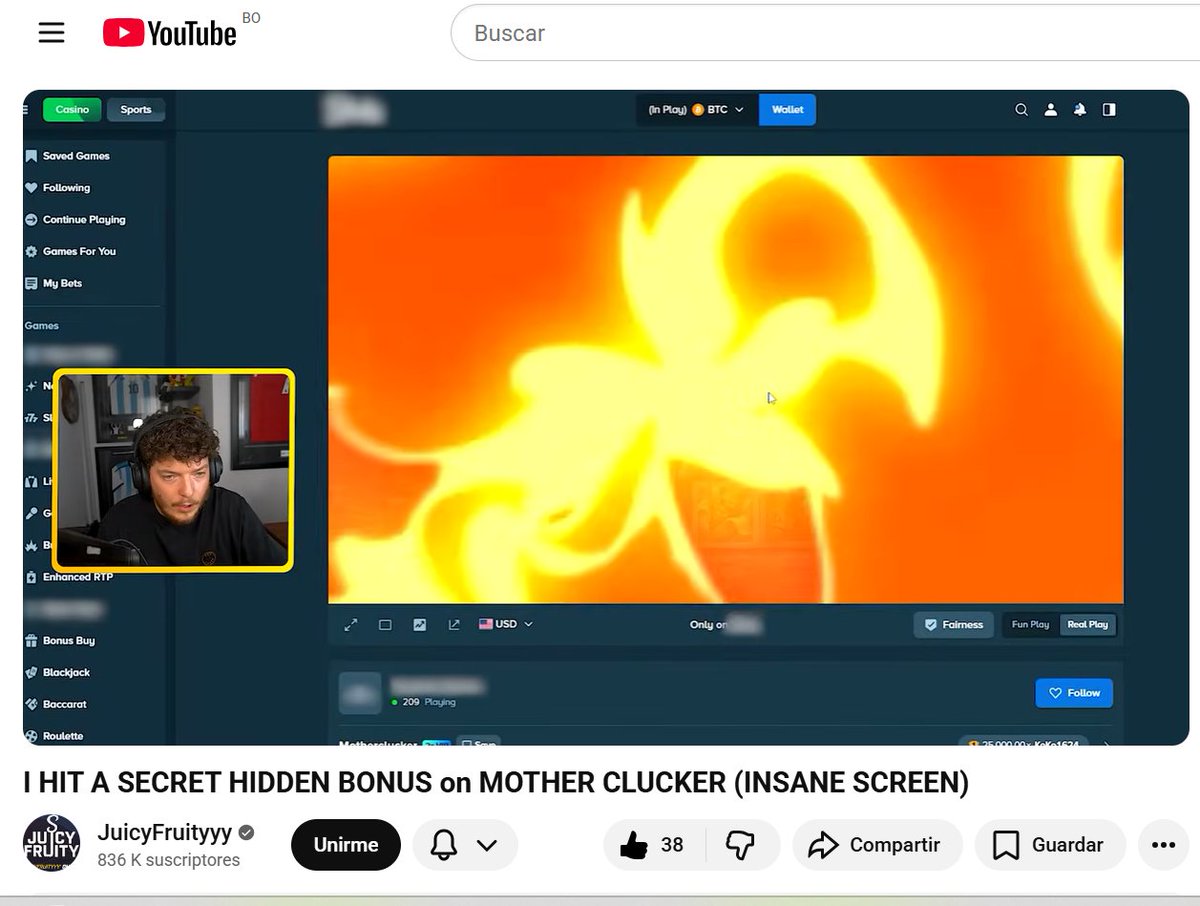Open Baccarat sidebar item

pyautogui.click(x=56, y=705)
